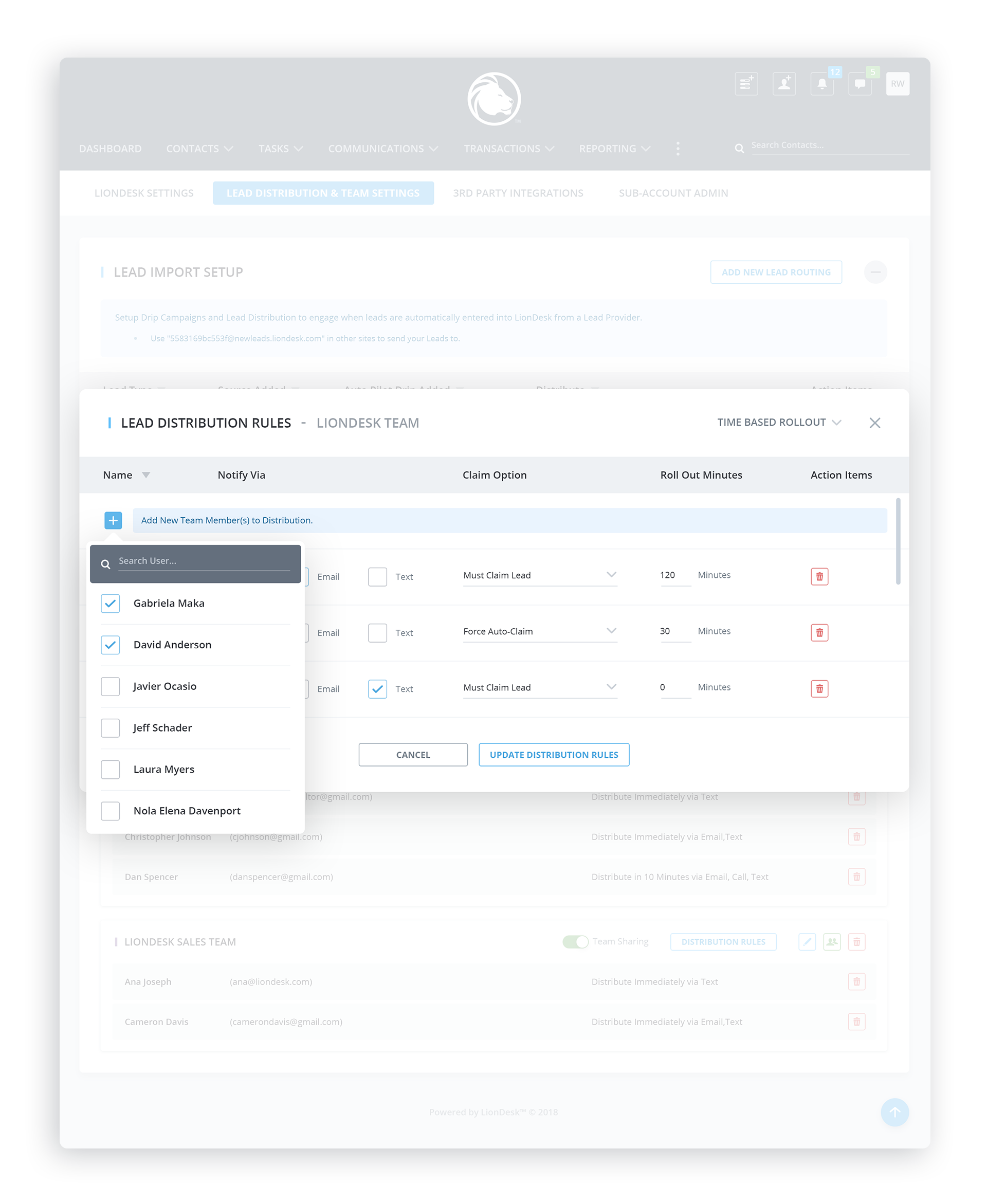Click the blue plus add member icon
Viewport: 987px width, 1204px height.
(x=113, y=520)
